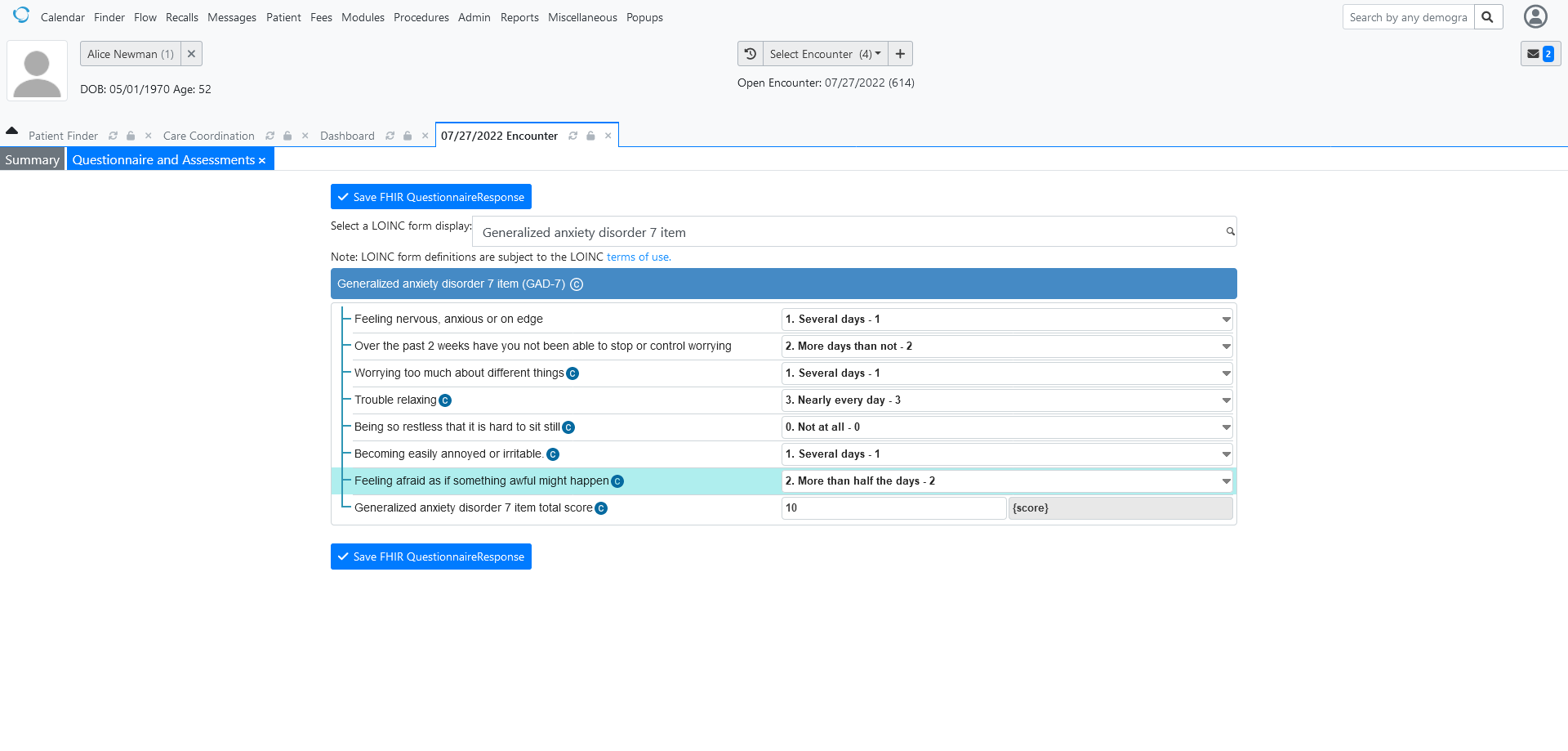Click the cloud icon left of Patient Finder
Screen dimensions: 1568x751
point(11,130)
